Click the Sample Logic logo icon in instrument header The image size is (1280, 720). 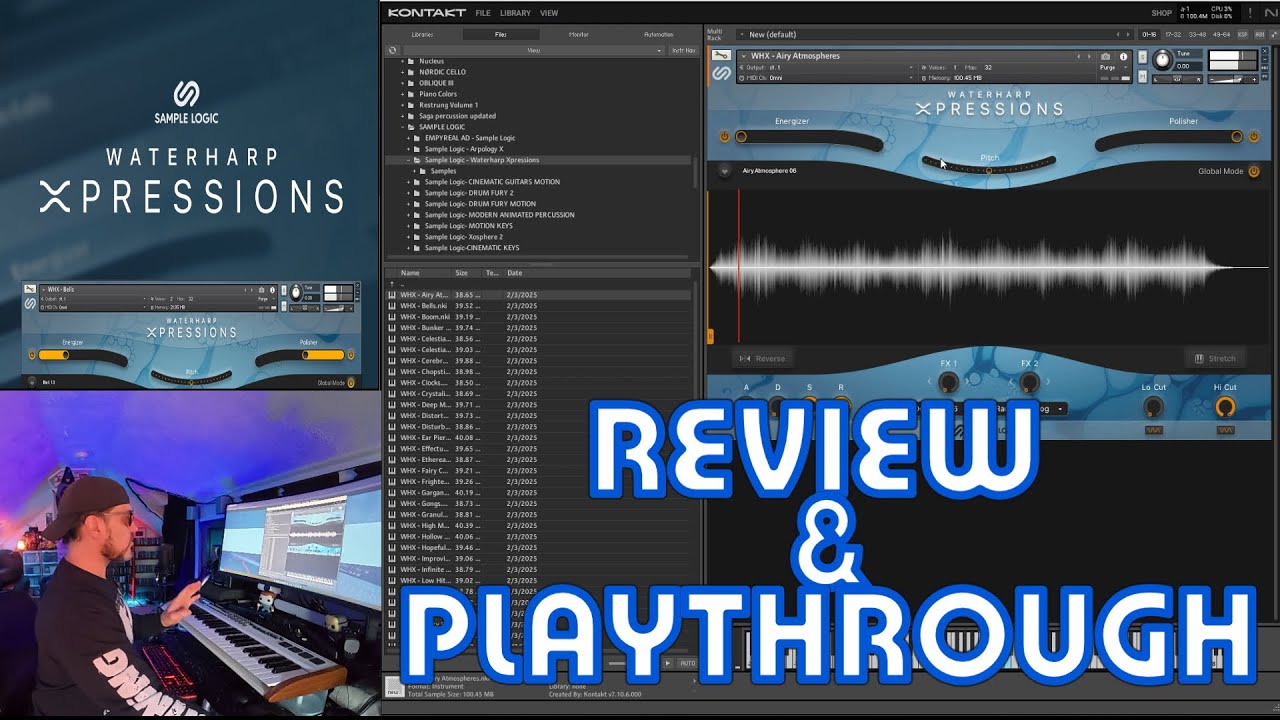click(721, 73)
